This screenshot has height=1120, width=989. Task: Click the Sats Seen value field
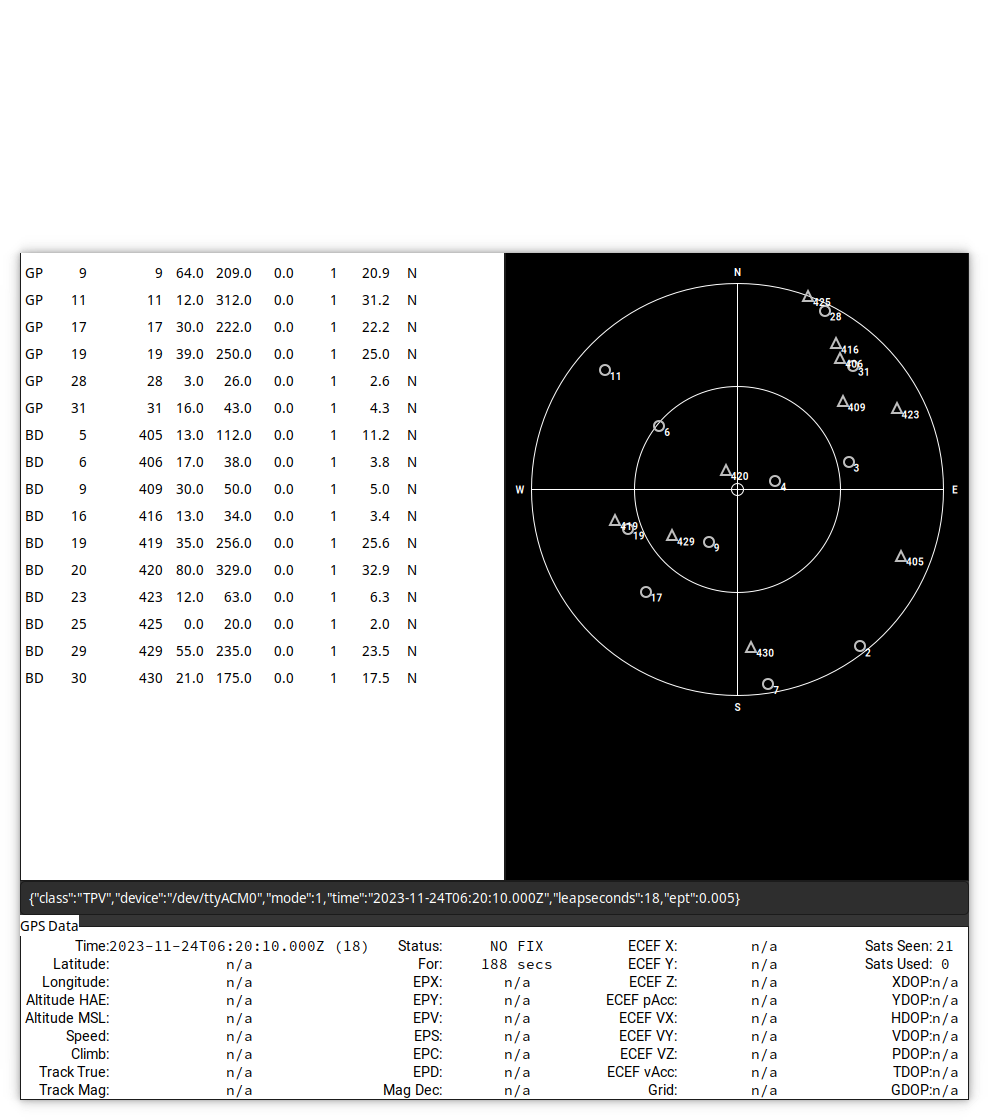coord(944,946)
